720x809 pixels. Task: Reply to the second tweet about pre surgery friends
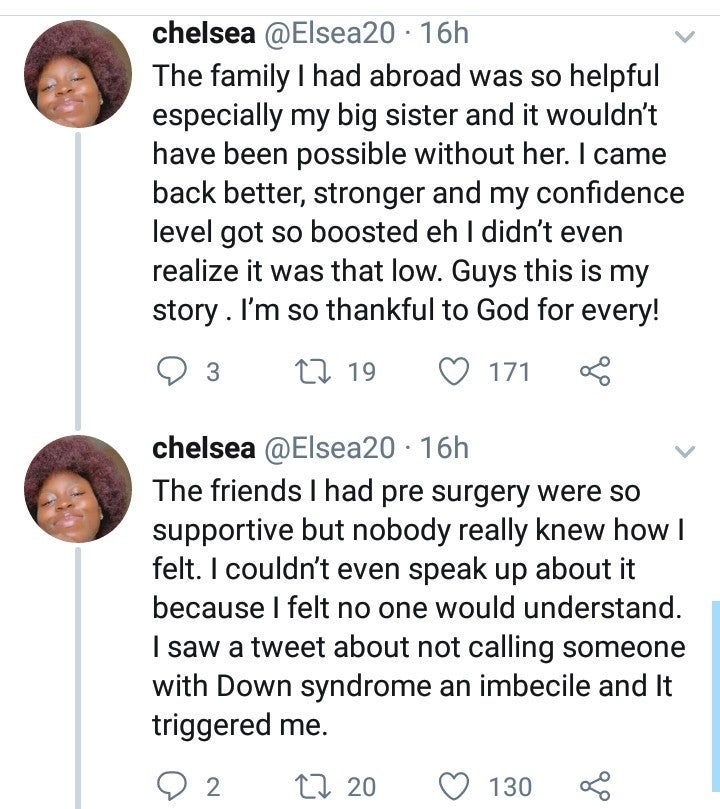pyautogui.click(x=173, y=786)
